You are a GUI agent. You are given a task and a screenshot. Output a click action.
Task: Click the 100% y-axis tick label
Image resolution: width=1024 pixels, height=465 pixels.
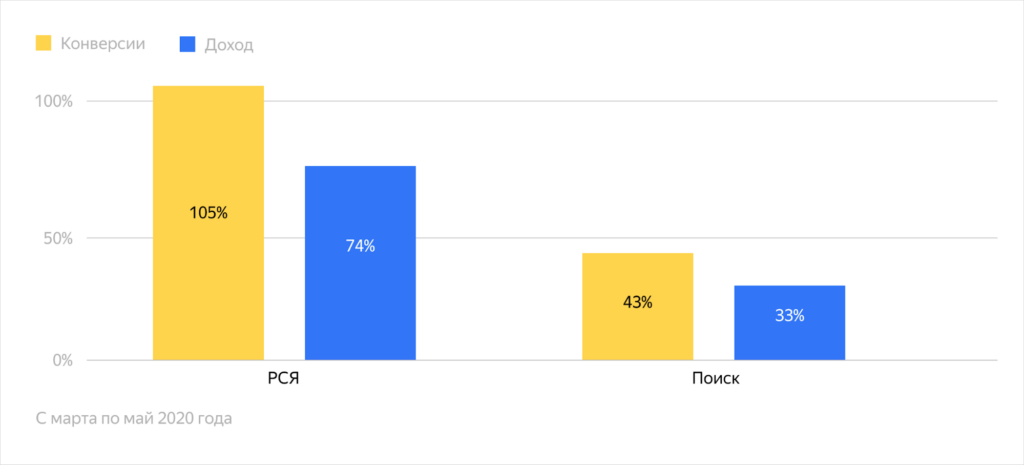(55, 102)
